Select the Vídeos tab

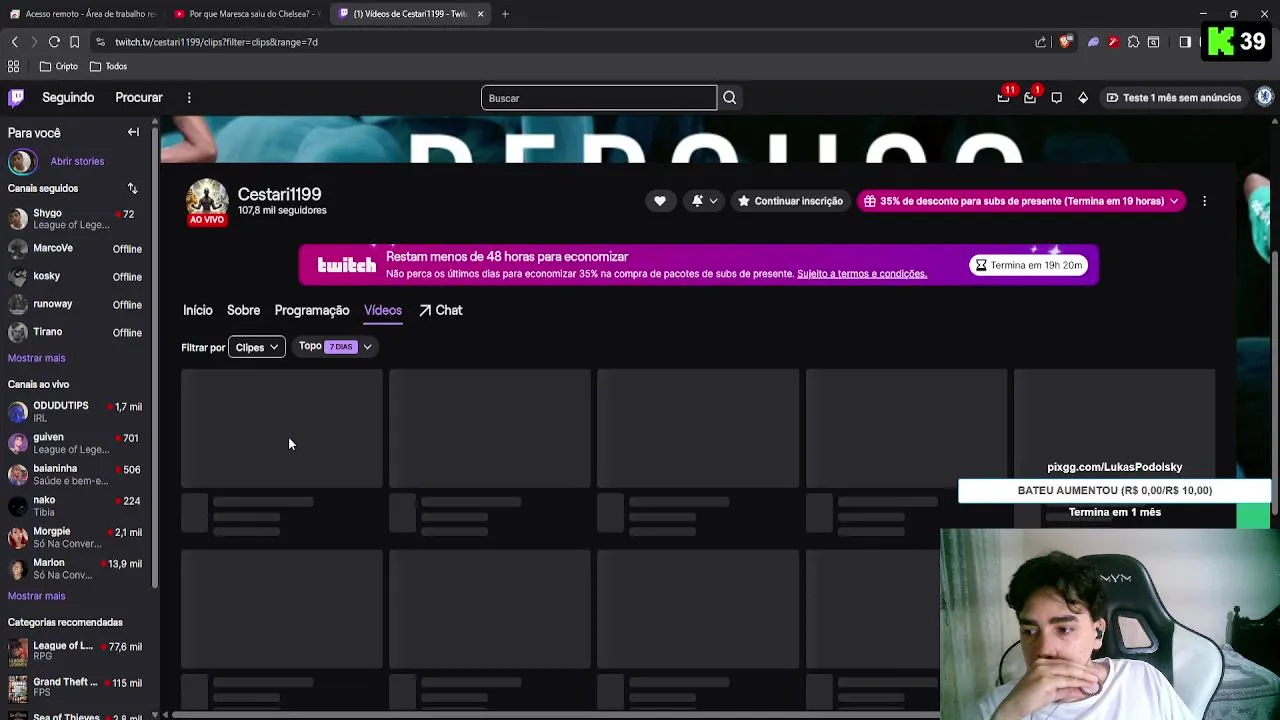tap(383, 310)
